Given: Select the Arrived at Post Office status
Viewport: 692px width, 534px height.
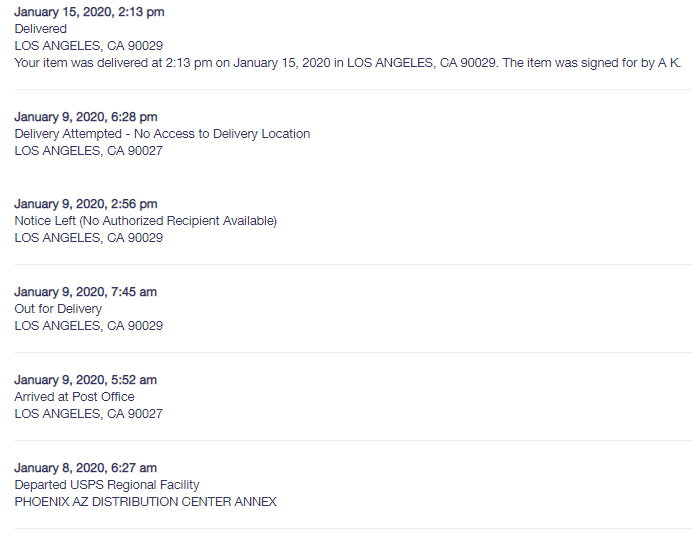Looking at the screenshot, I should [x=74, y=397].
